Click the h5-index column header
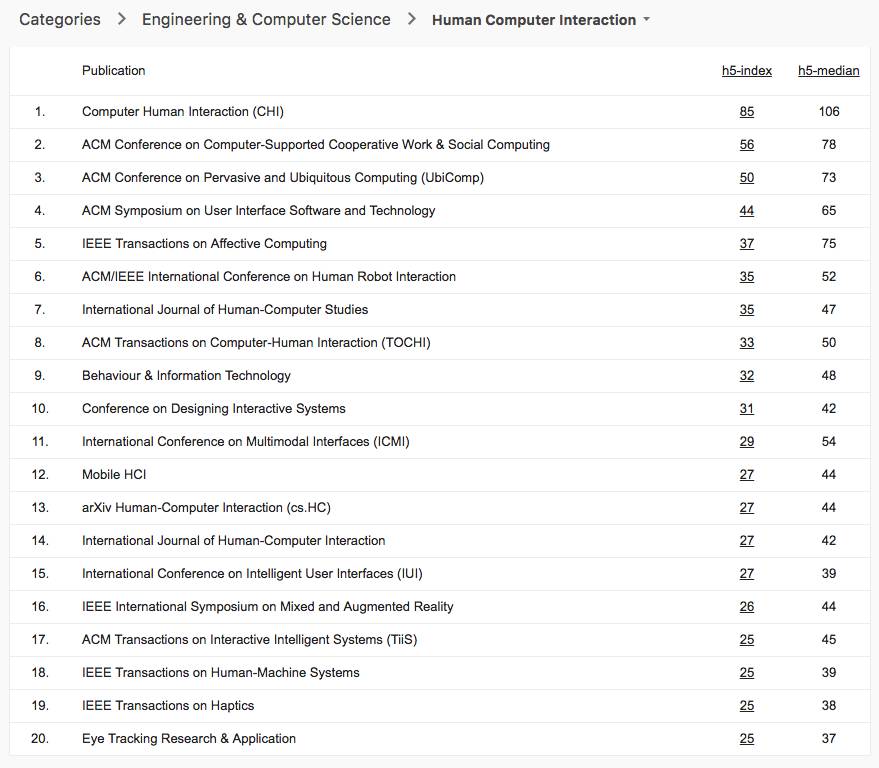The width and height of the screenshot is (879, 768). 747,71
